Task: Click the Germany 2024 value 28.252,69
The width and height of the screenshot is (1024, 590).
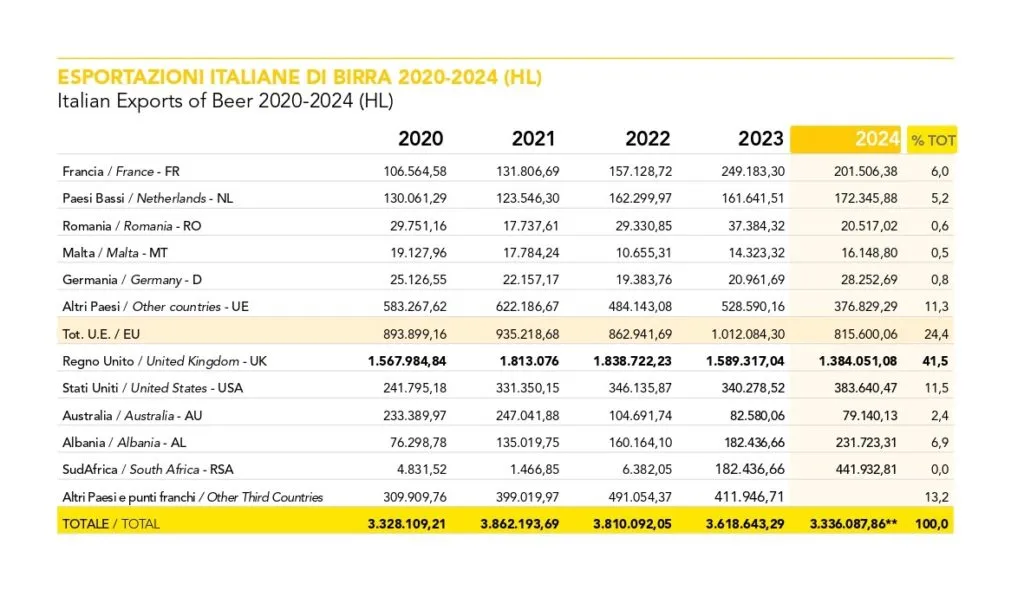Action: point(865,280)
